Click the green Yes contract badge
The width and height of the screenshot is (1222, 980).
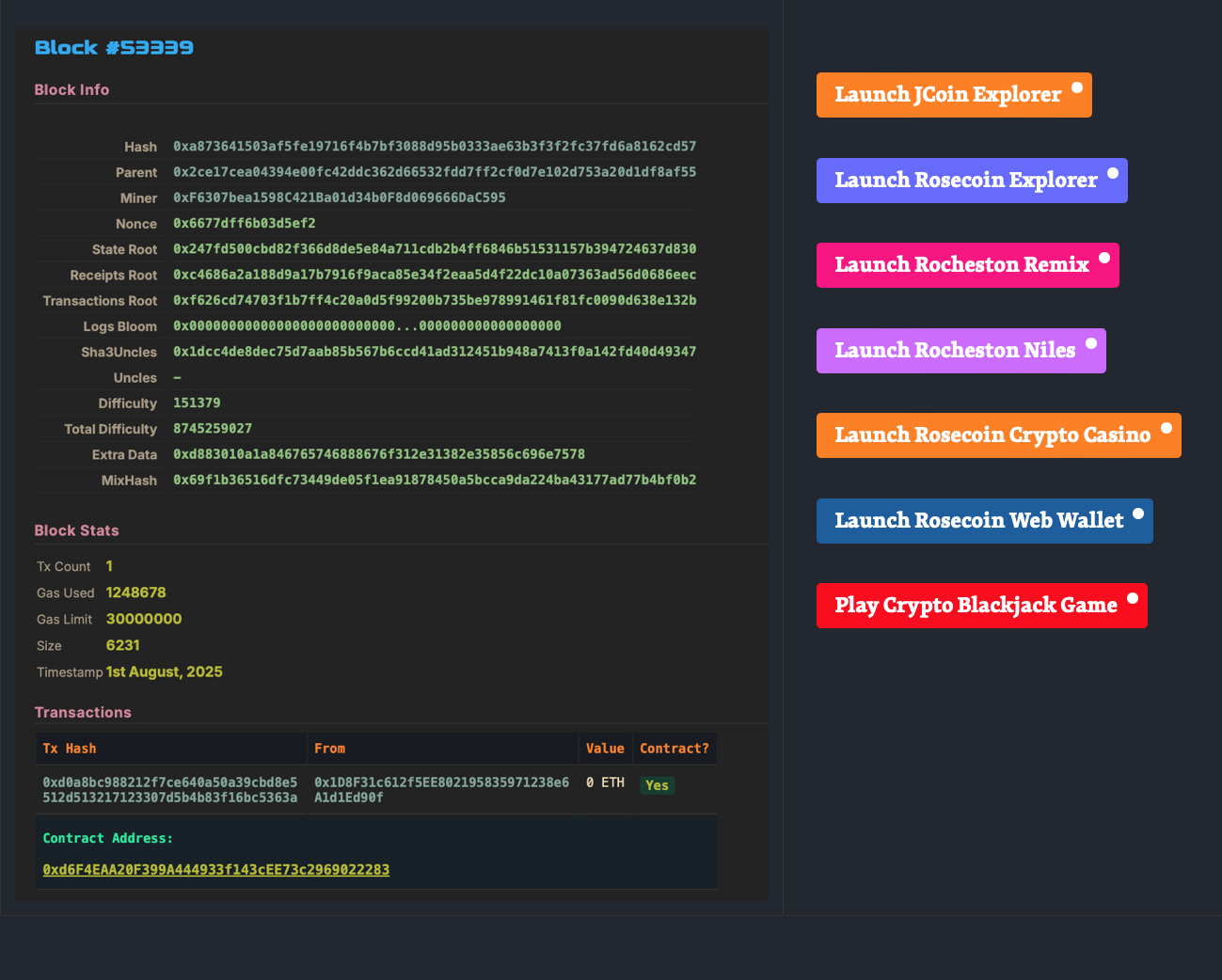(657, 785)
